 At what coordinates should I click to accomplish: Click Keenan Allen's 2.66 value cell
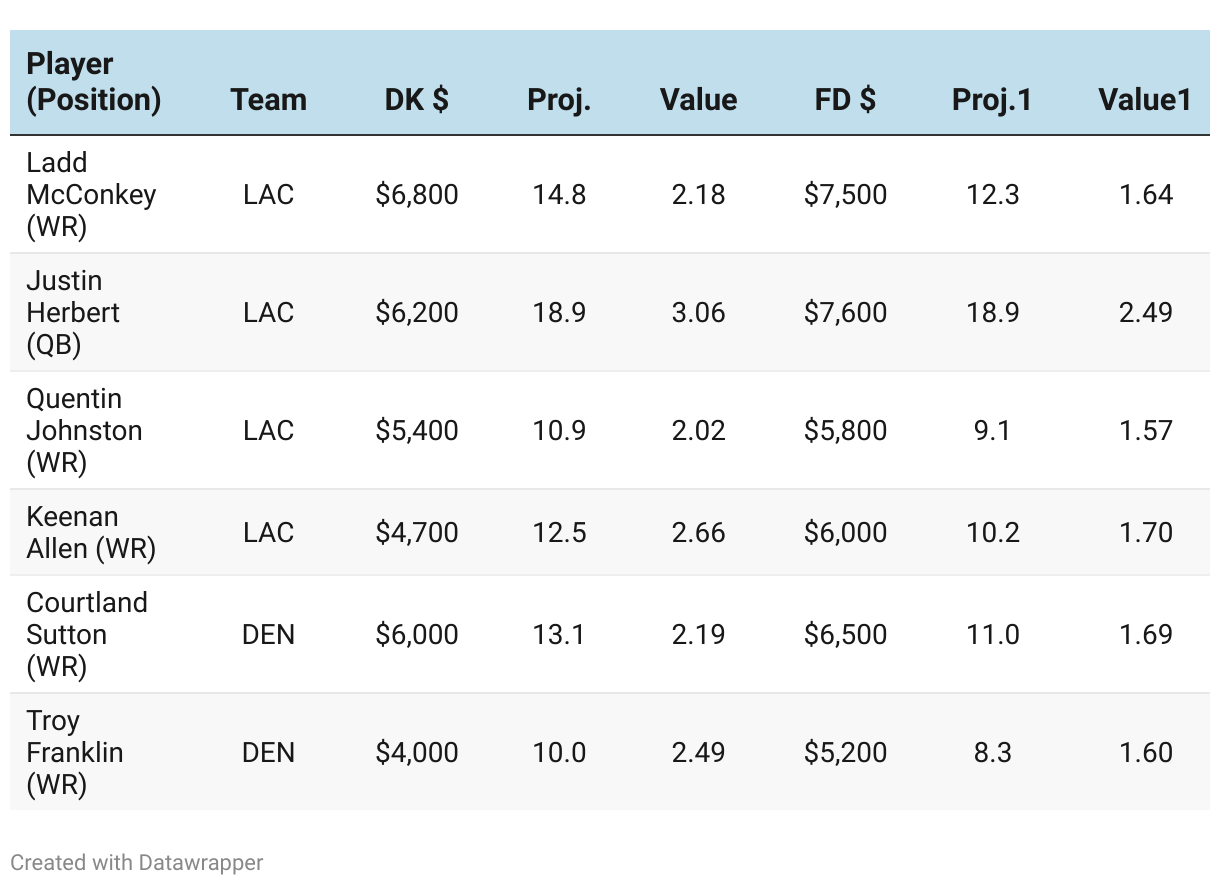(698, 532)
